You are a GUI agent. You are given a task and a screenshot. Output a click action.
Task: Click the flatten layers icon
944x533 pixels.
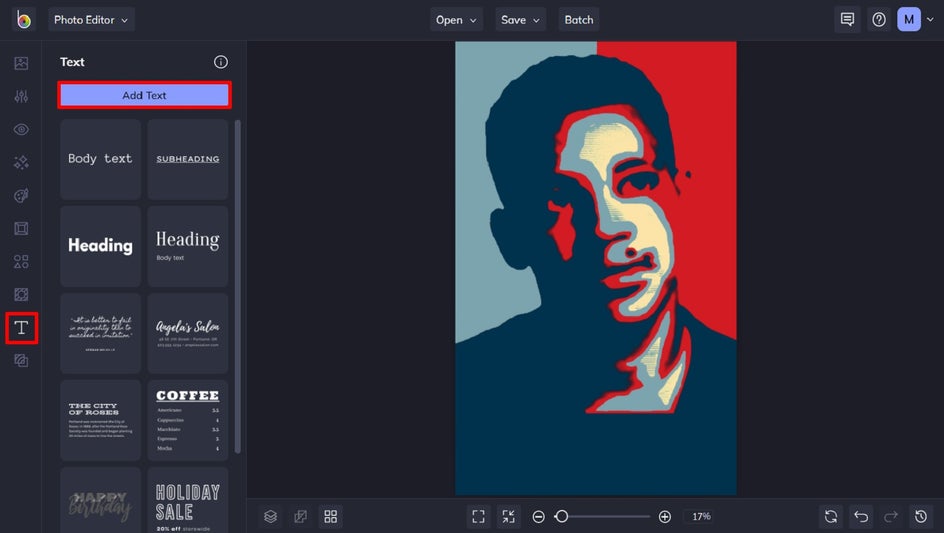(x=300, y=516)
